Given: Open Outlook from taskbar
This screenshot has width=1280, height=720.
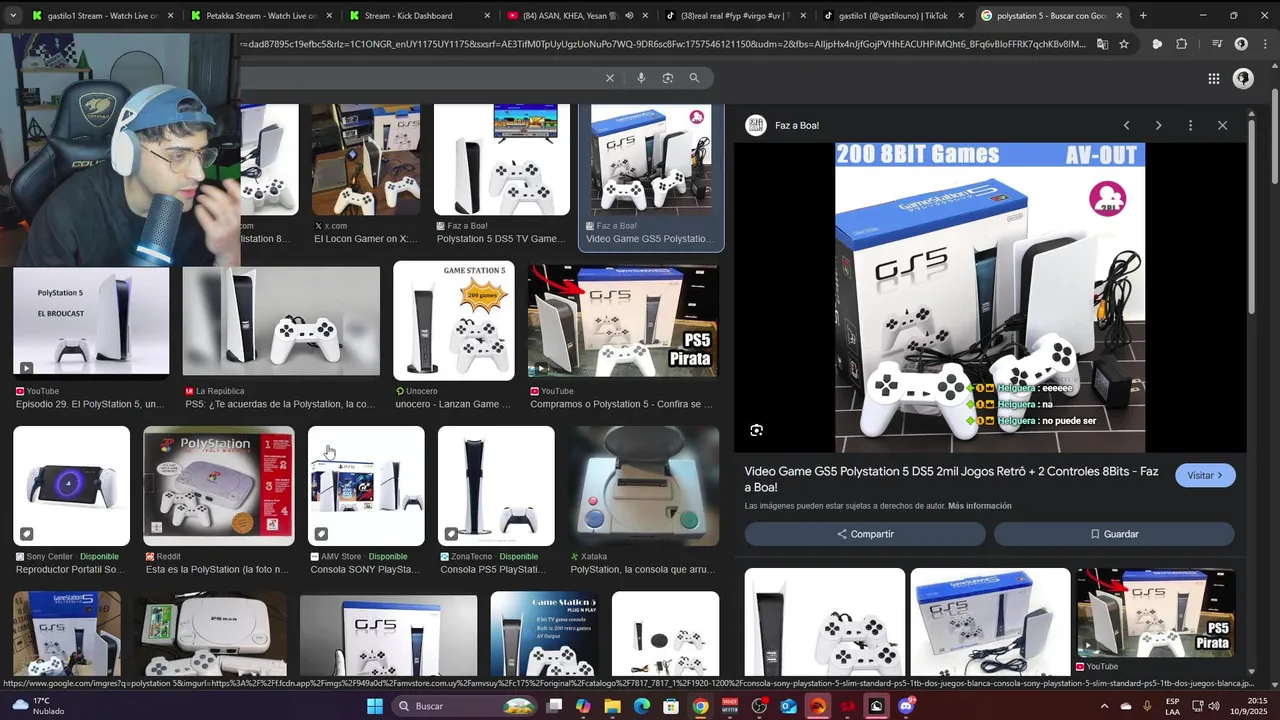Looking at the screenshot, I should click(788, 706).
